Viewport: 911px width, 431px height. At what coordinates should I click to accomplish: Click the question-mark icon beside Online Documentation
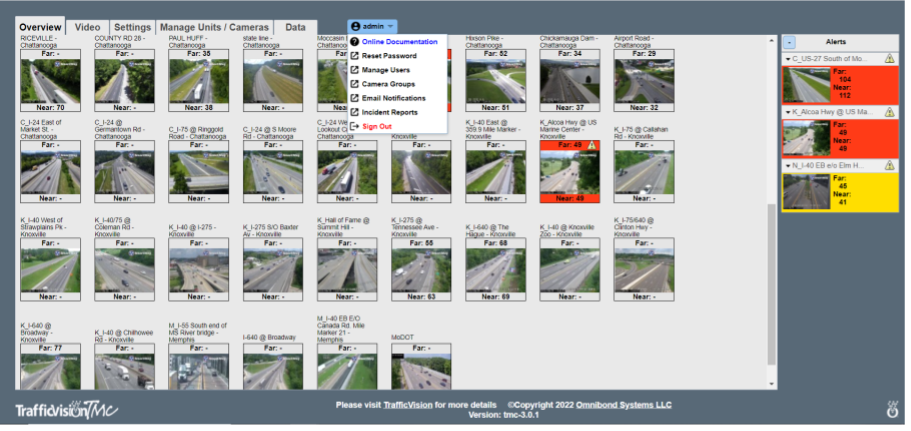pyautogui.click(x=354, y=42)
